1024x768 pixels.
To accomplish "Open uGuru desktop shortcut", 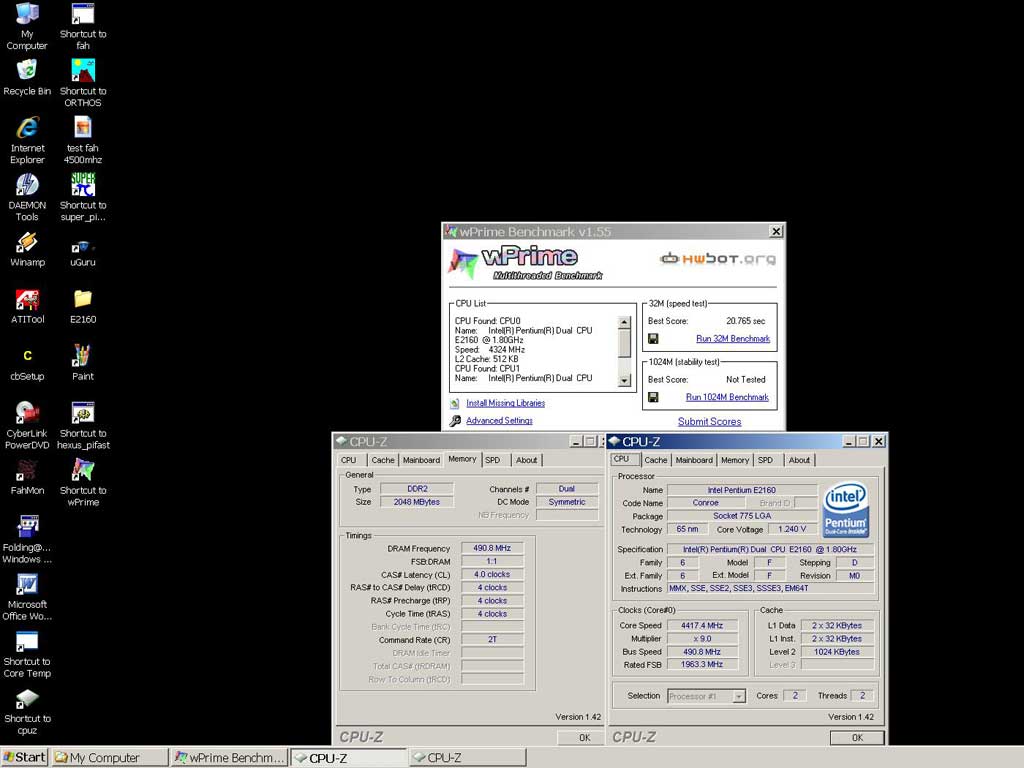I will pos(83,253).
